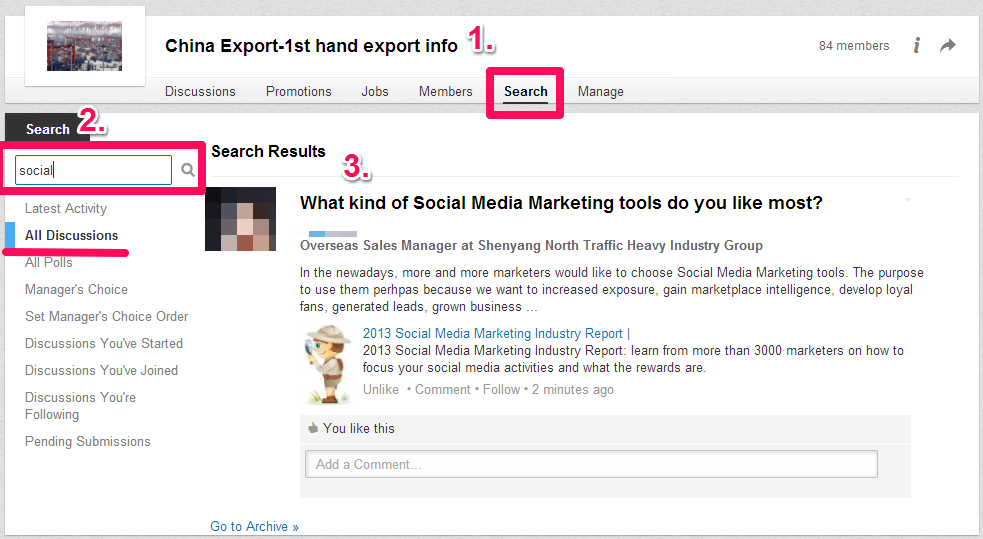The width and height of the screenshot is (983, 539).
Task: Select All Polls in sidebar
Action: coord(49,263)
